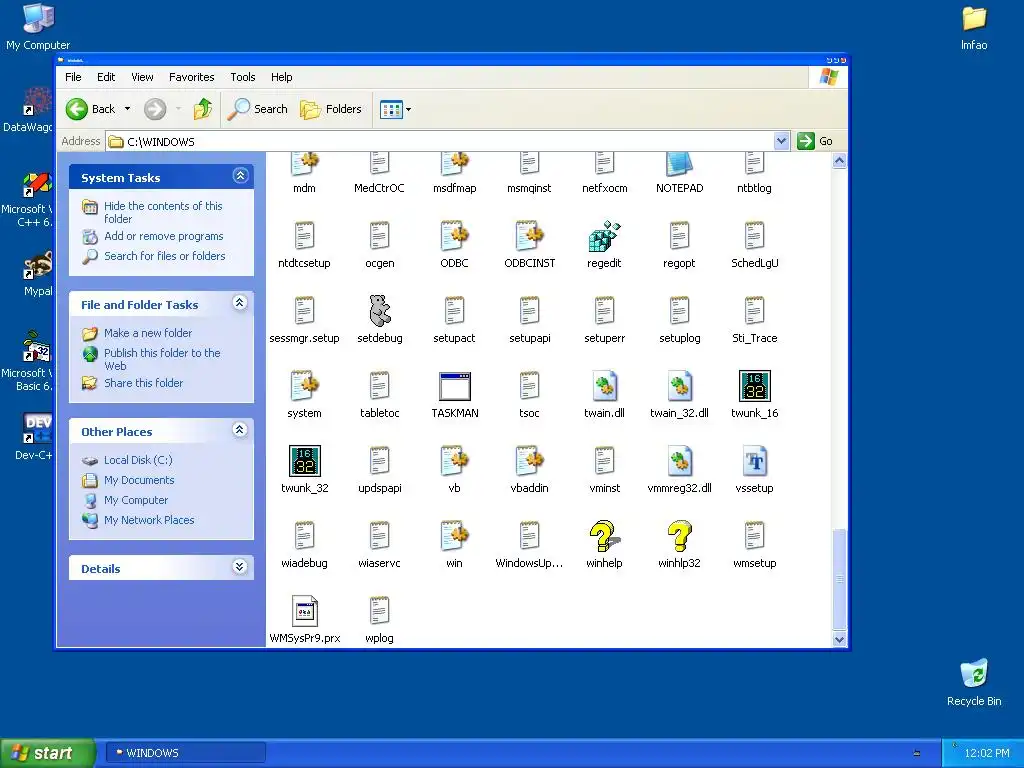Collapse the File and Folder Tasks panel
This screenshot has width=1024, height=768.
click(240, 303)
